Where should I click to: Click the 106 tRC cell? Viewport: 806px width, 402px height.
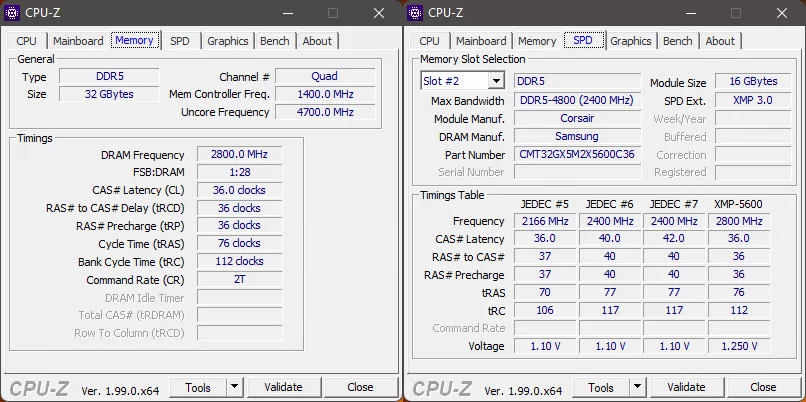pos(545,310)
